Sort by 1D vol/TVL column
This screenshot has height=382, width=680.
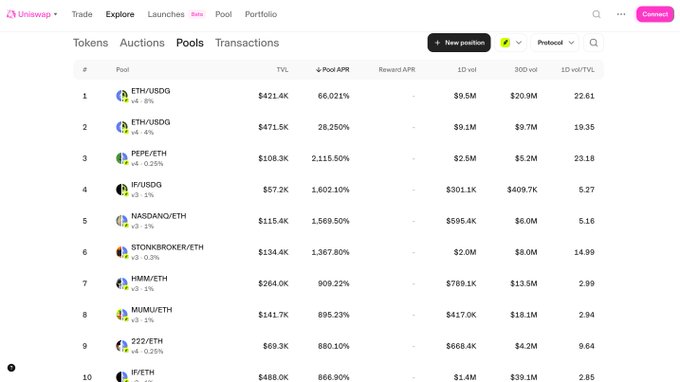tap(578, 69)
